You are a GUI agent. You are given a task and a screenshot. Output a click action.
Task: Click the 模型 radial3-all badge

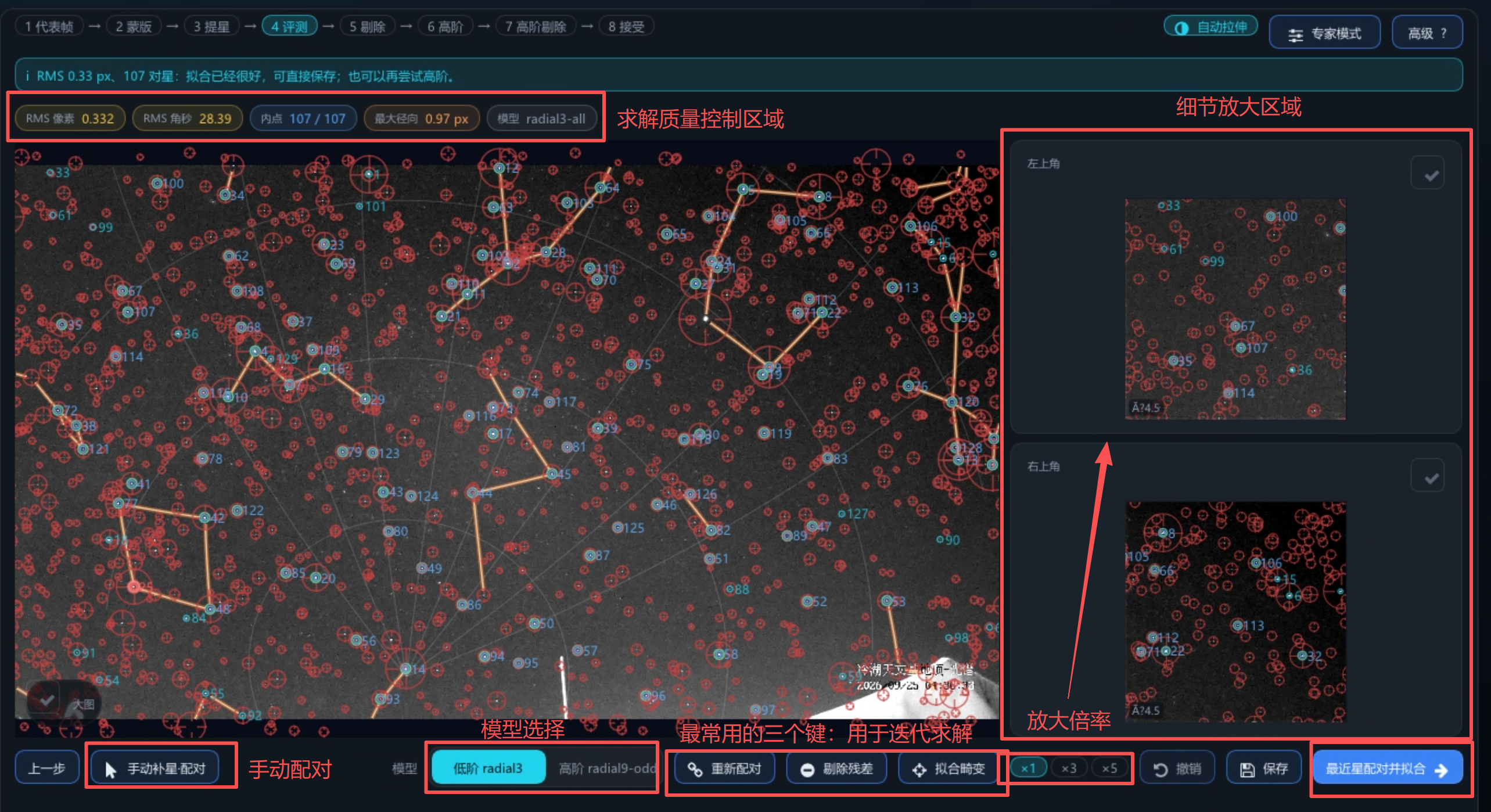click(541, 118)
